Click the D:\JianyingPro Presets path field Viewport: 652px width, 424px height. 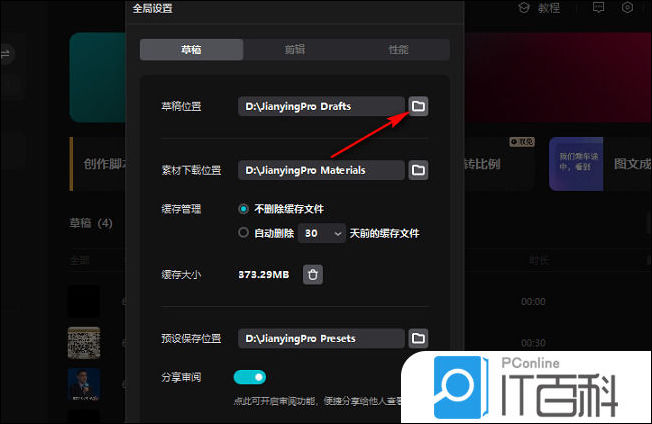pos(321,338)
